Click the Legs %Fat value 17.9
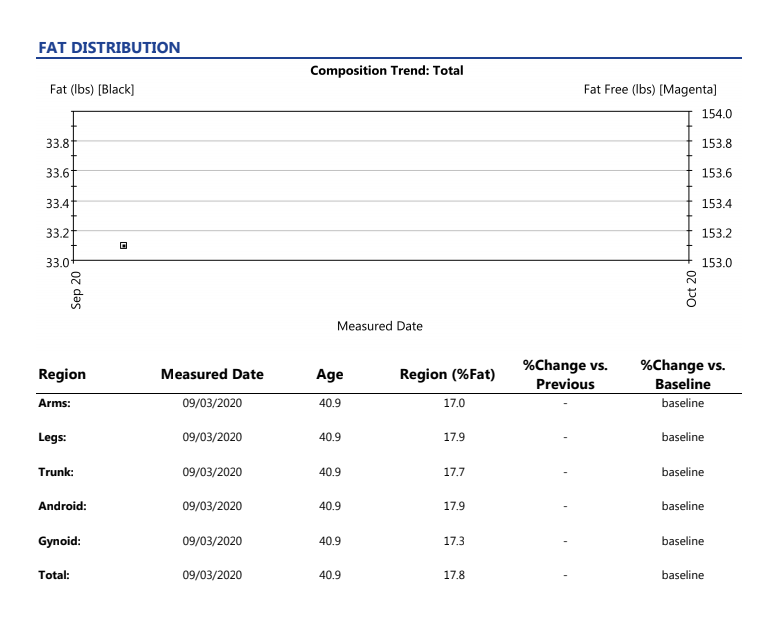Image resolution: width=771 pixels, height=629 pixels. (x=454, y=437)
